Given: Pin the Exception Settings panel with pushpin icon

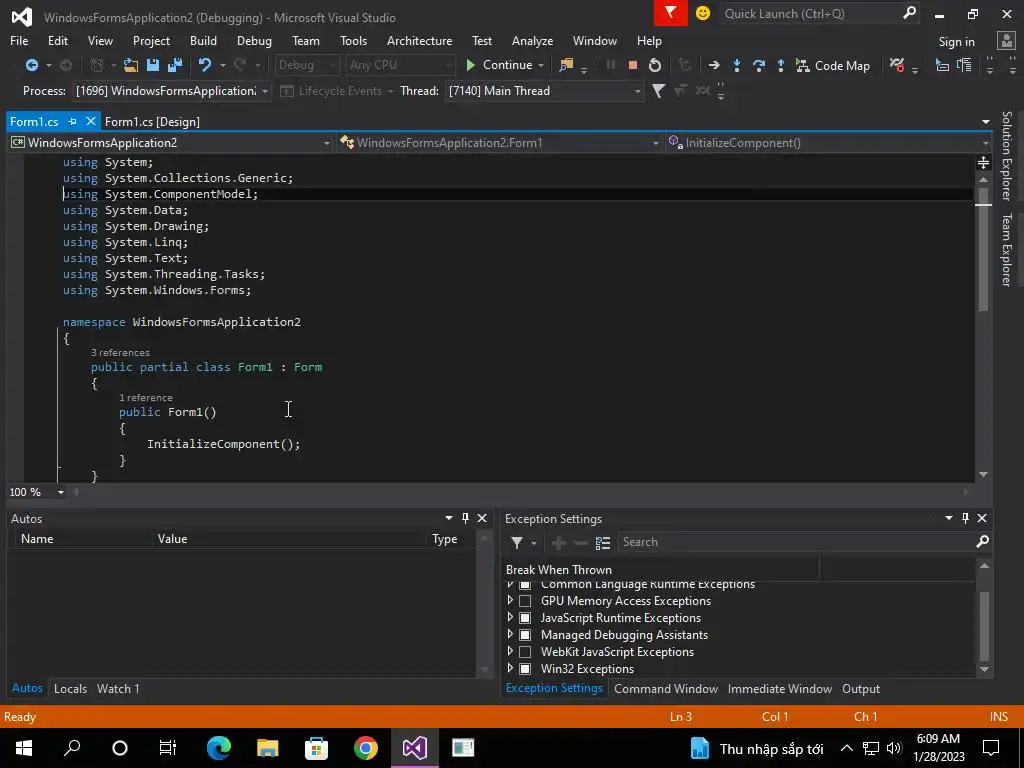Looking at the screenshot, I should click(965, 518).
